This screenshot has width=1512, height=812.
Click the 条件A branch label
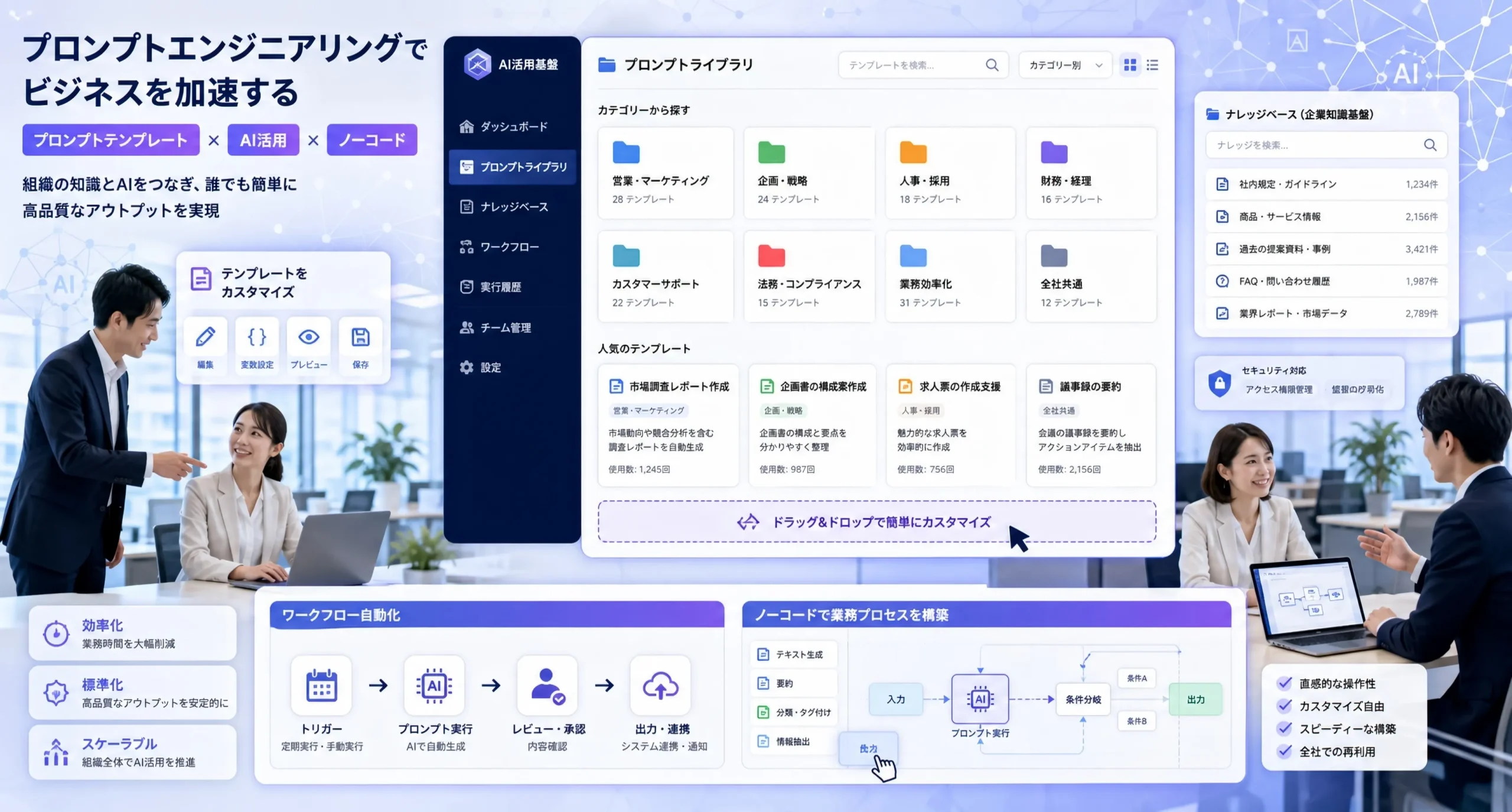[x=1137, y=678]
